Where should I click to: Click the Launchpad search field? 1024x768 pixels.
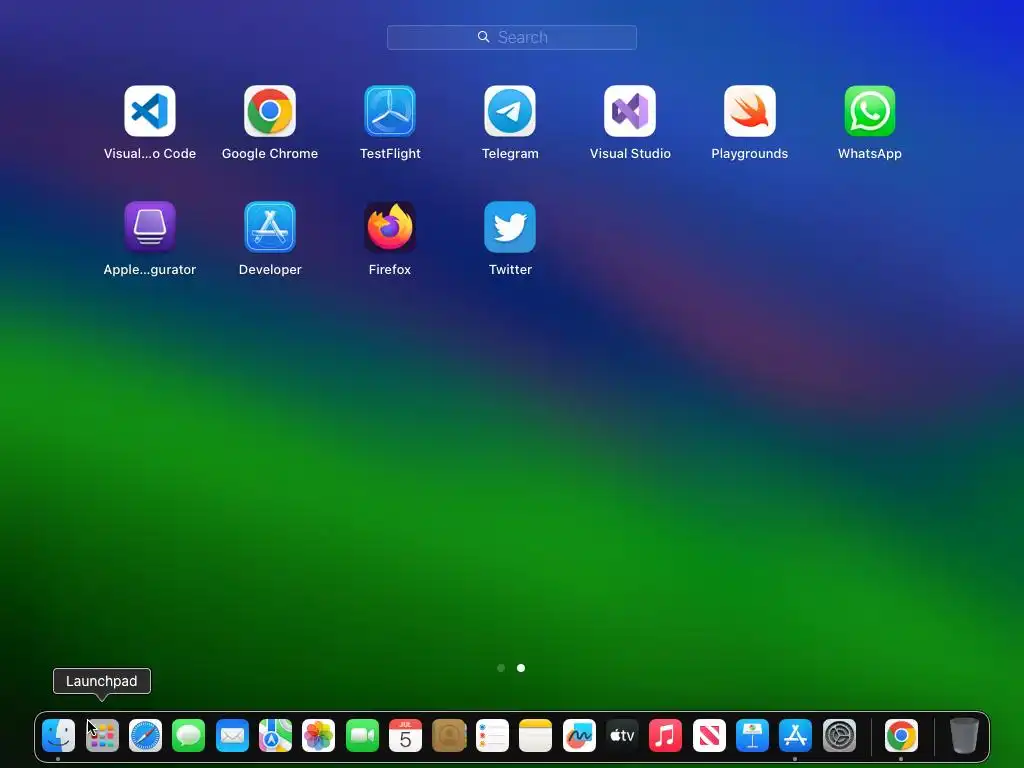512,37
